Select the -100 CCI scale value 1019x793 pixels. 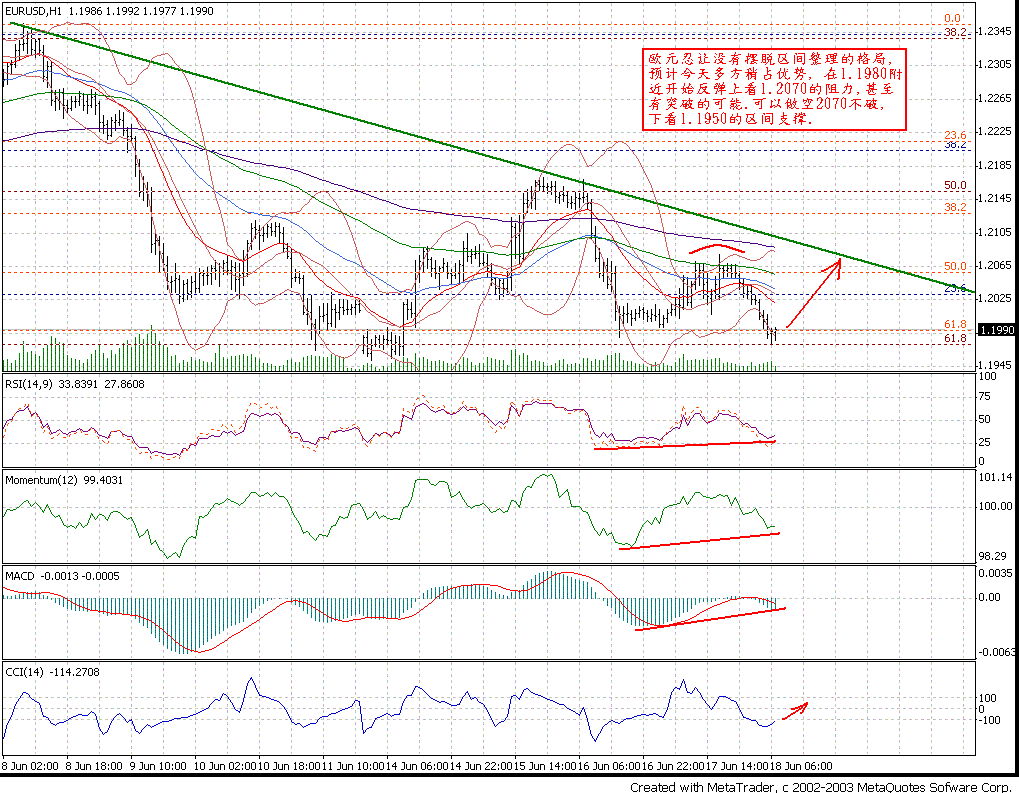tap(988, 720)
